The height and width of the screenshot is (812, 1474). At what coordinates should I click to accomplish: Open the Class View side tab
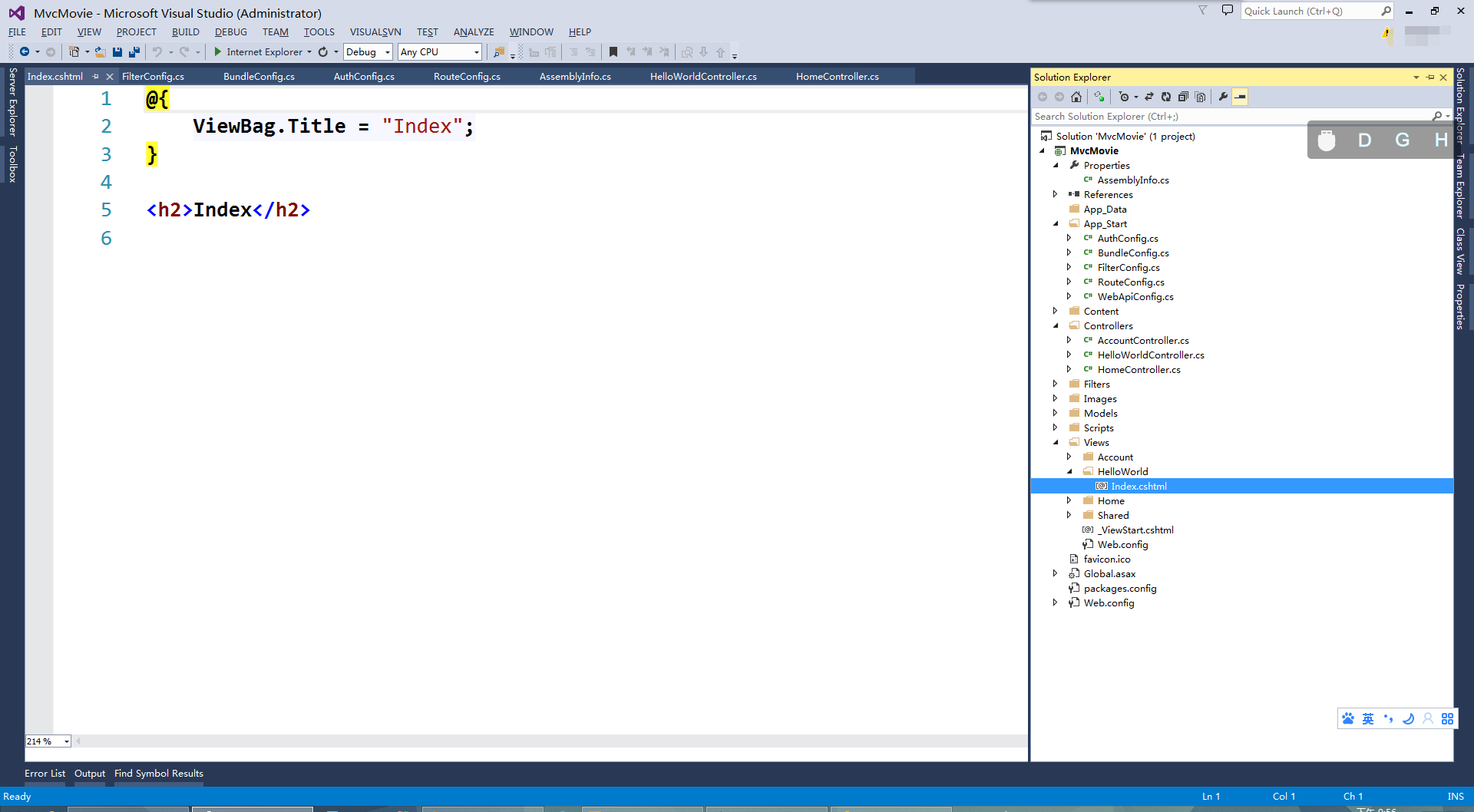tap(1460, 251)
